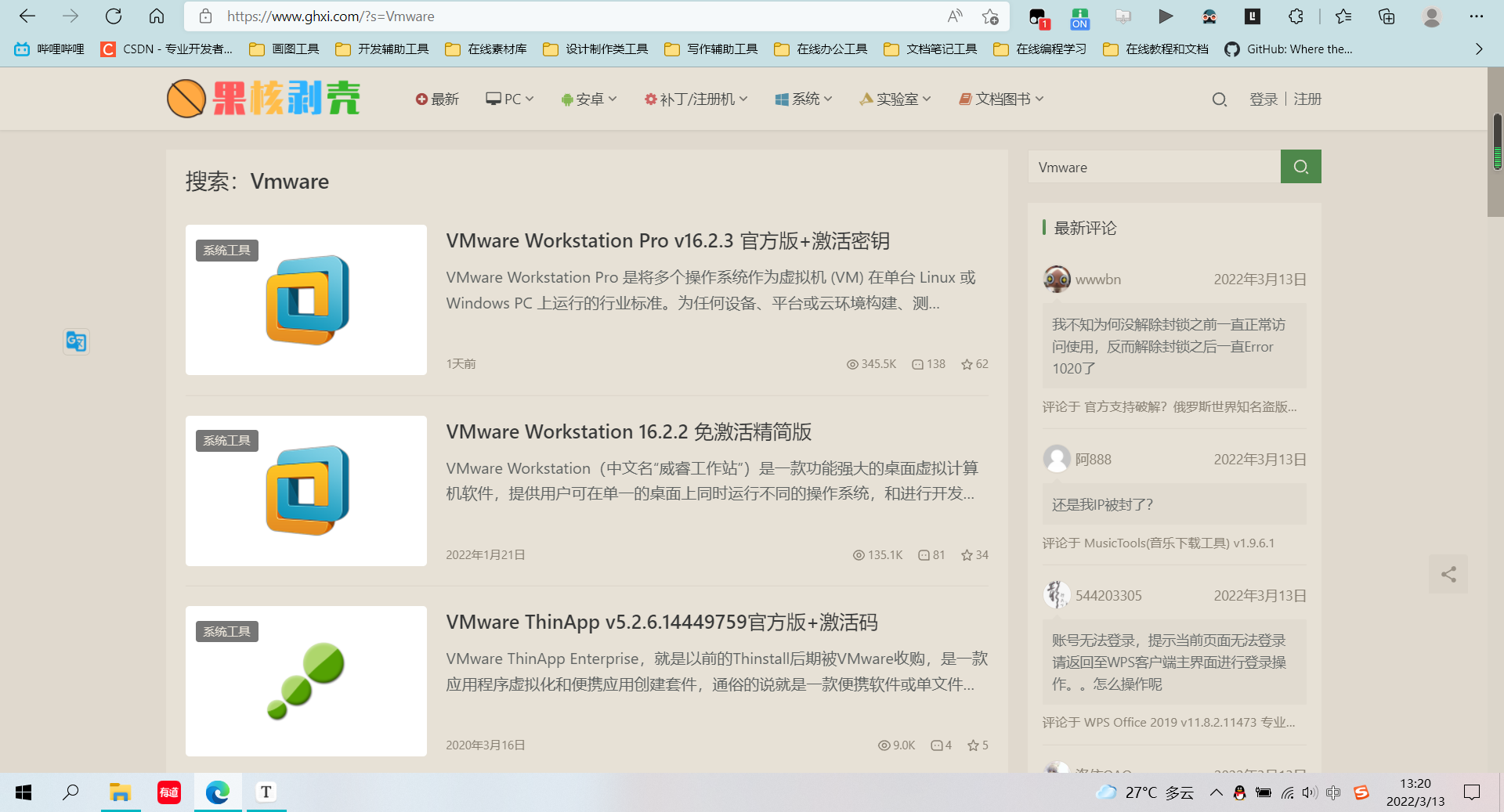Click the green sidebar search button

click(1300, 166)
